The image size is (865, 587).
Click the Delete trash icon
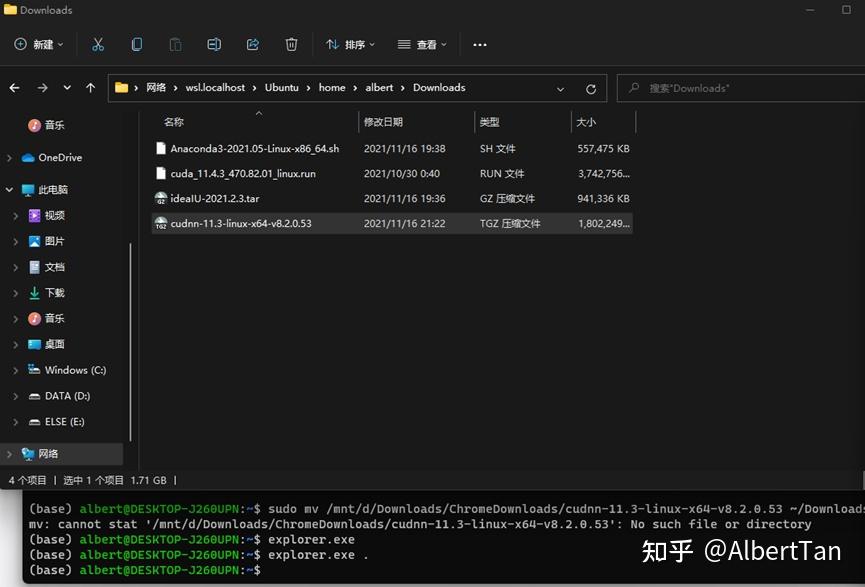[x=291, y=45]
